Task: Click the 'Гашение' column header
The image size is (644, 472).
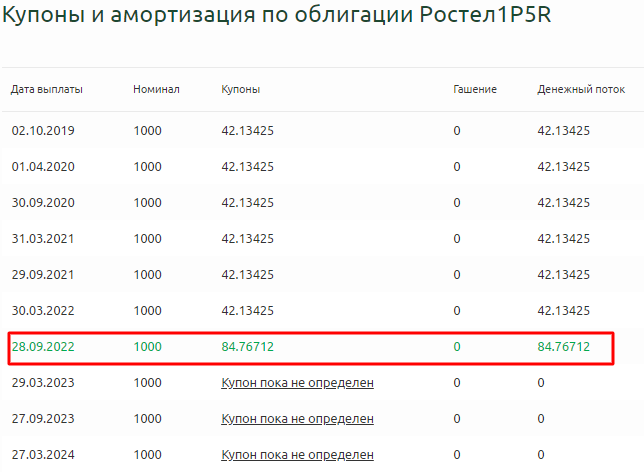Action: [474, 90]
